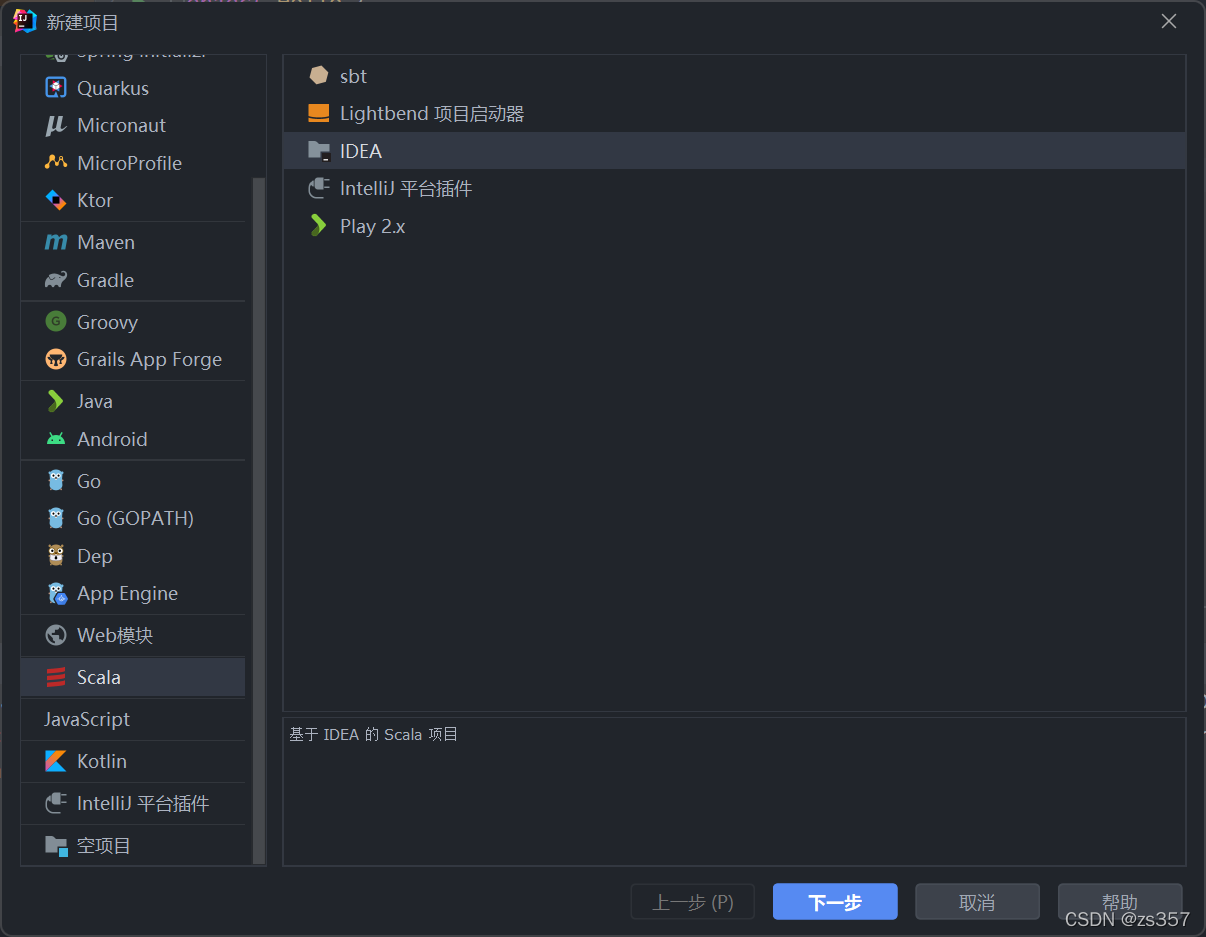Click the MicroProfile icon
The image size is (1206, 937).
[x=56, y=163]
